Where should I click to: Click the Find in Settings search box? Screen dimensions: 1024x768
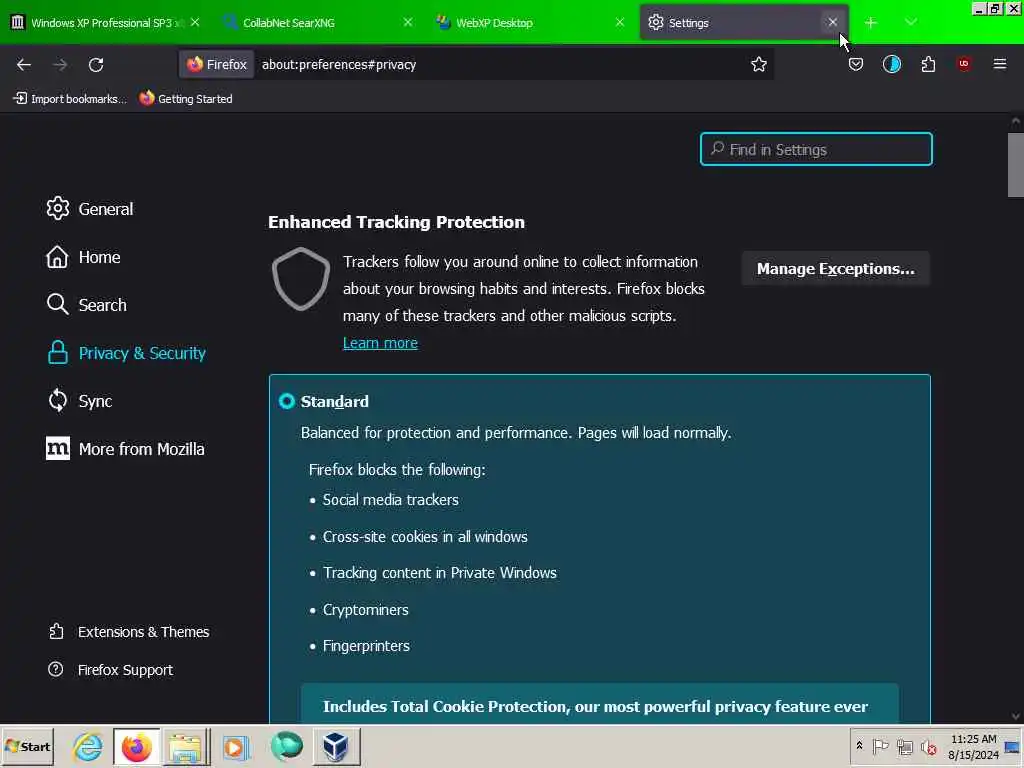(x=816, y=150)
